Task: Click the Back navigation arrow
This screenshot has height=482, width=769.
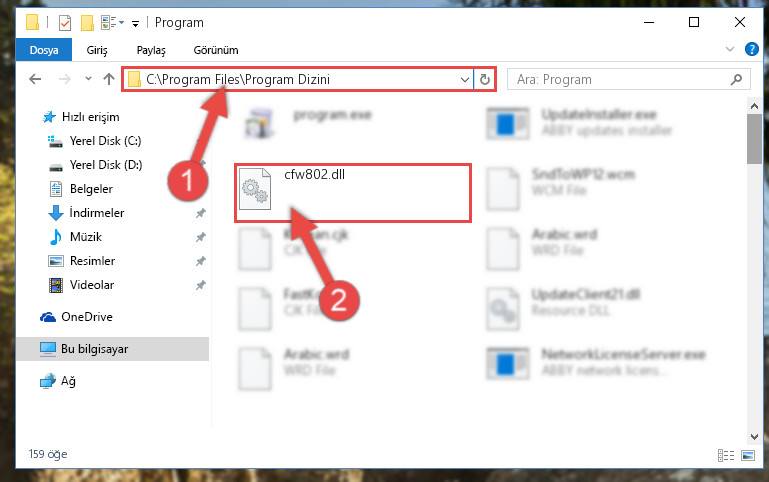Action: click(x=35, y=79)
